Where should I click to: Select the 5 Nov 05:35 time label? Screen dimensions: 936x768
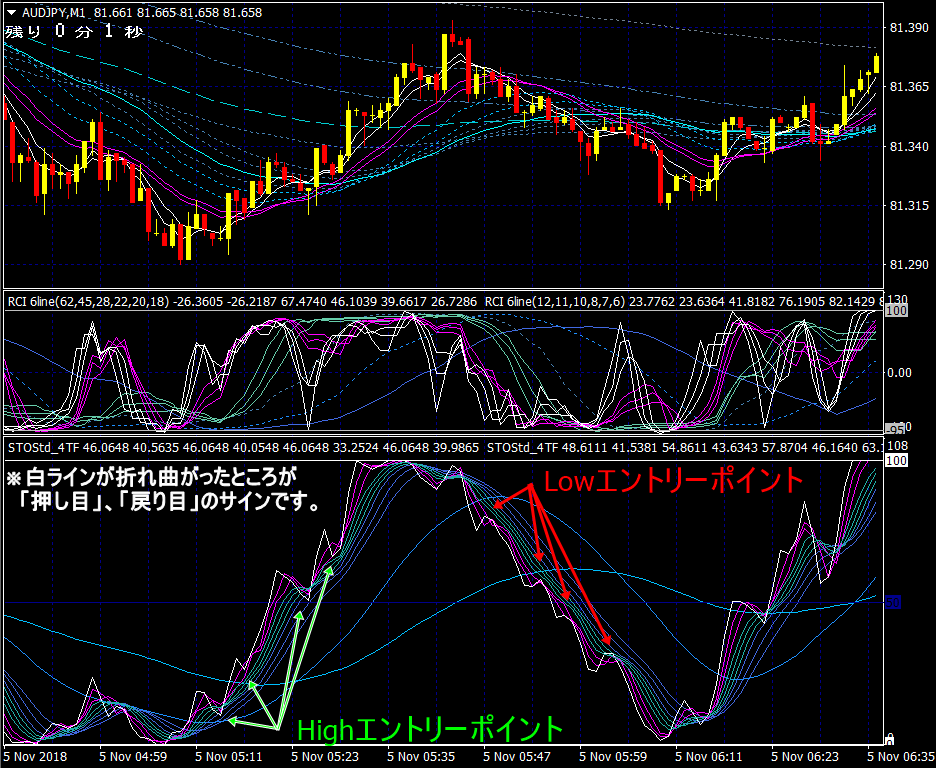423,757
